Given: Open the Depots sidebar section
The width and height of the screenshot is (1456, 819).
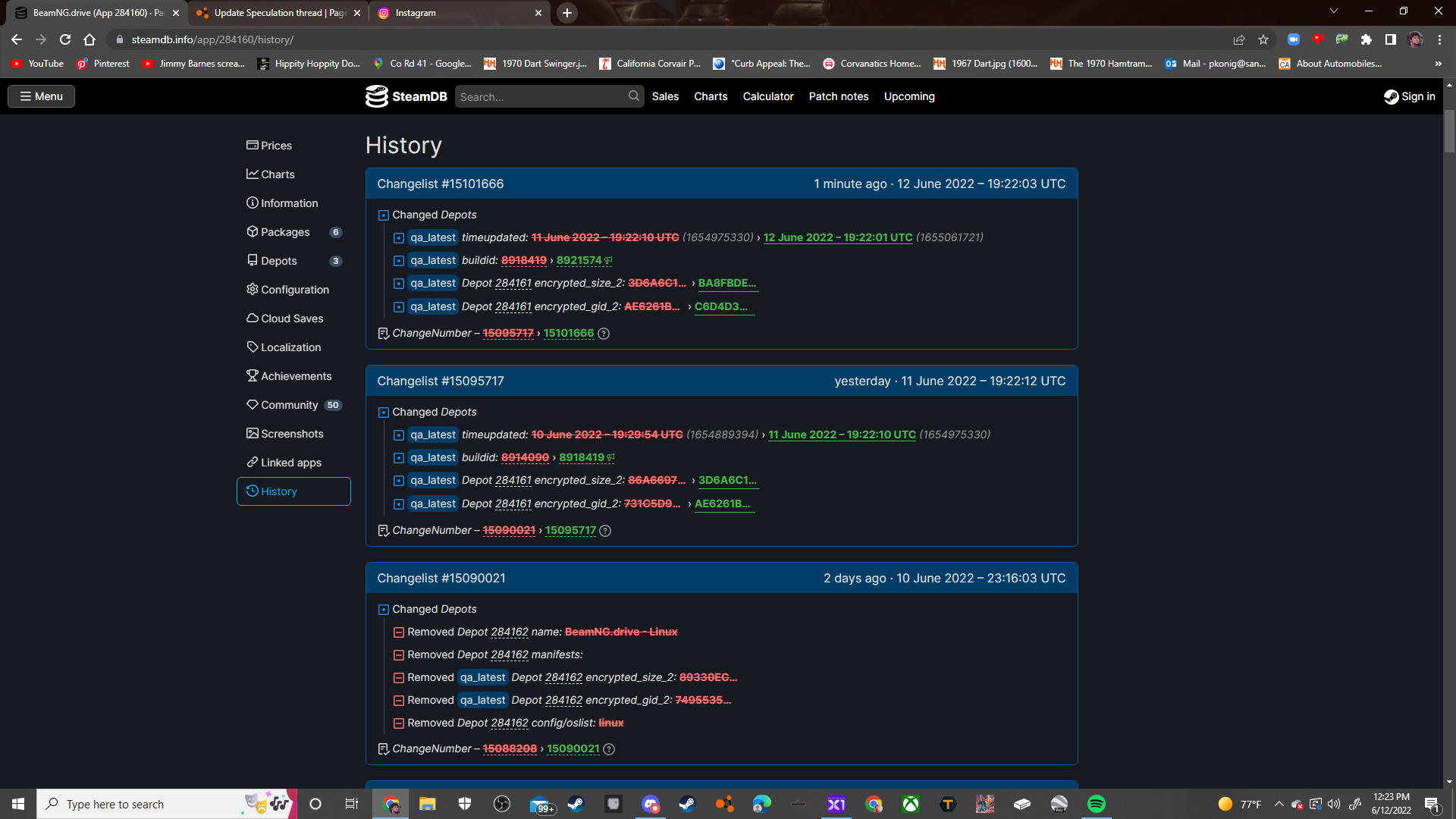Looking at the screenshot, I should click(293, 261).
